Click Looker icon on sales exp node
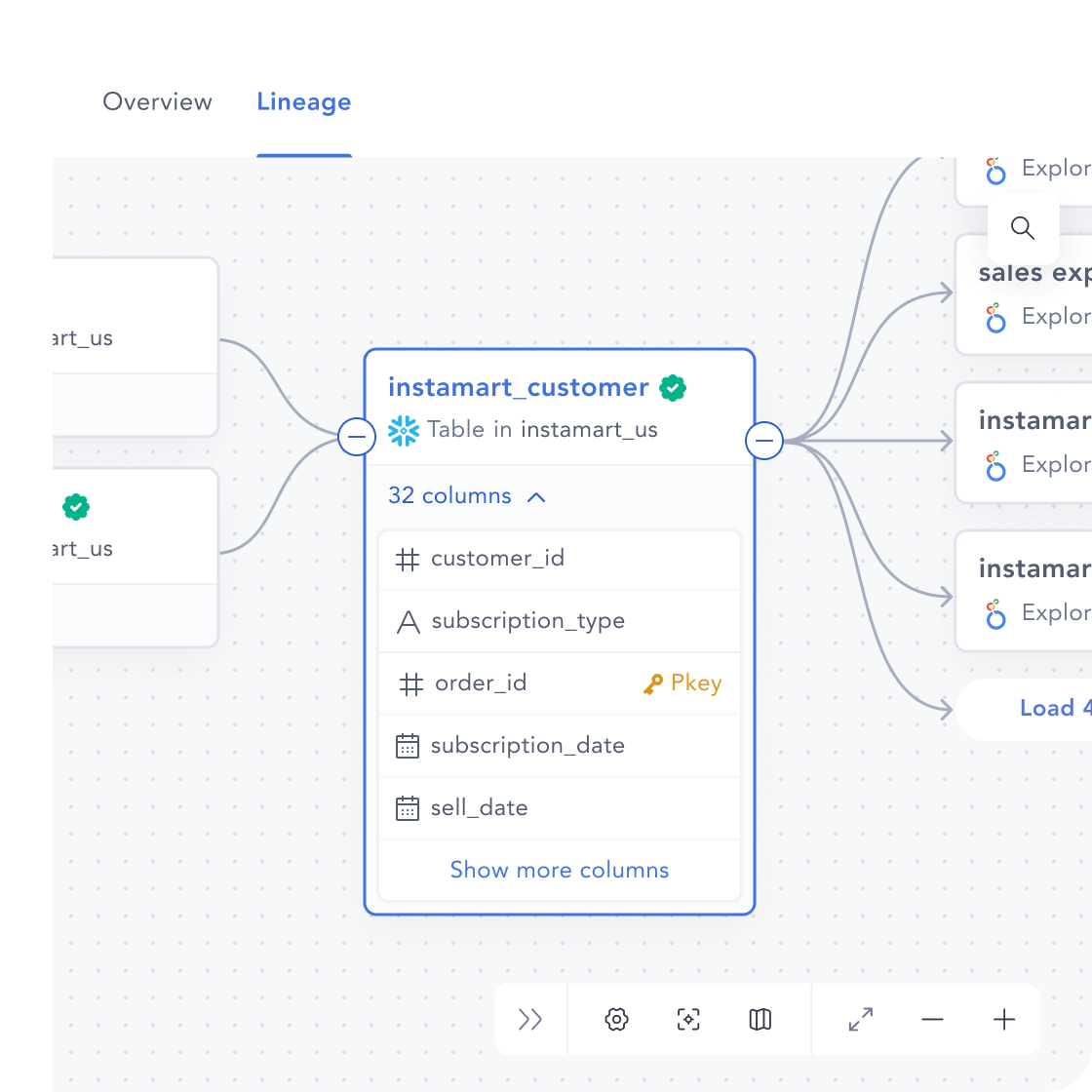 (995, 318)
